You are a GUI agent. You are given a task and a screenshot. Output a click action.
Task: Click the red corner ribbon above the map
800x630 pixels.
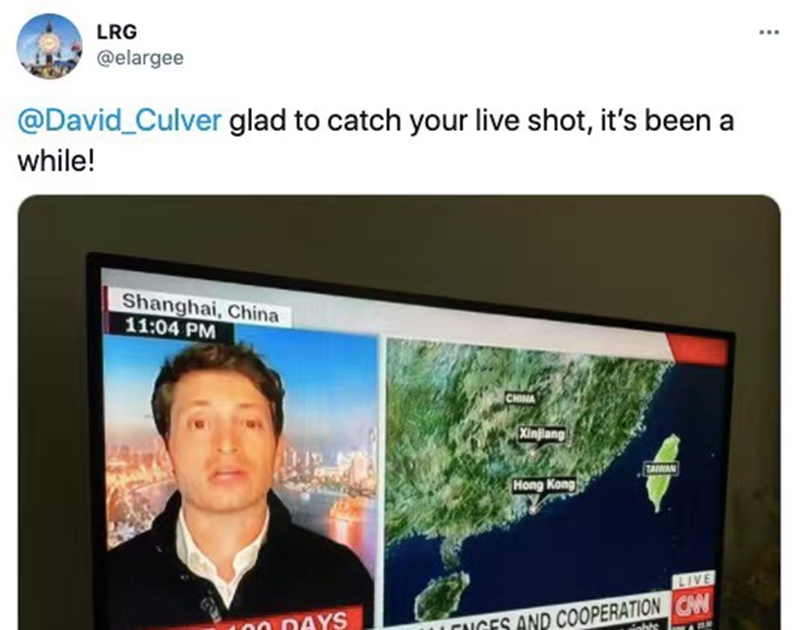click(698, 350)
